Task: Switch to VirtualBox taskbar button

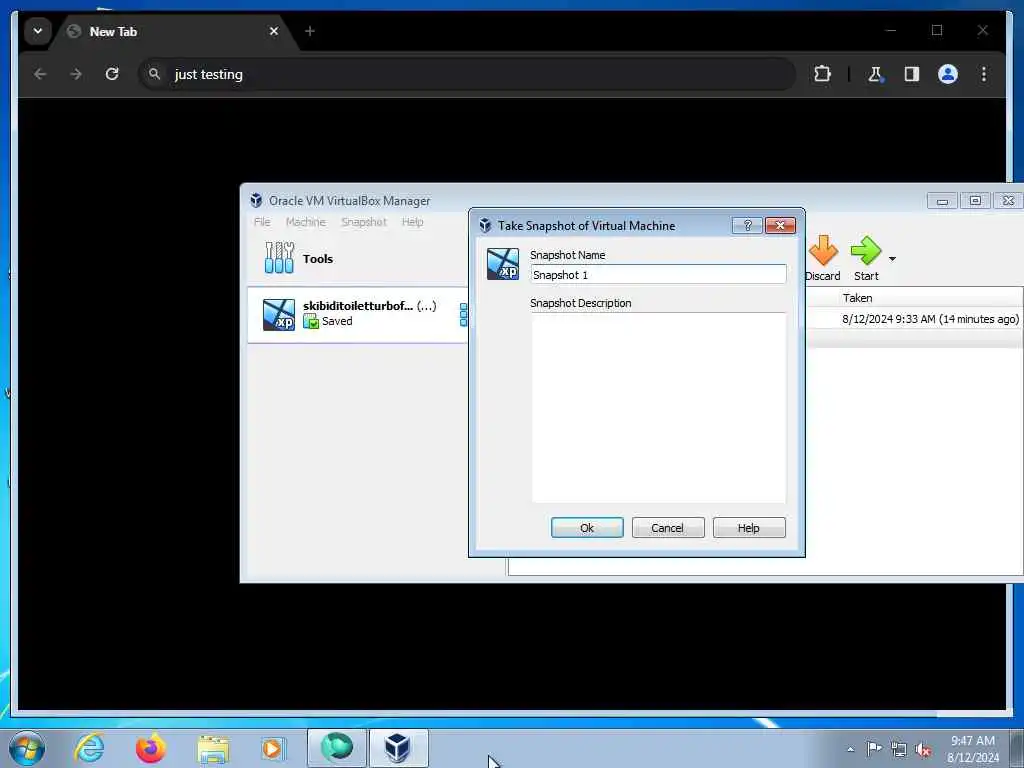Action: click(398, 748)
